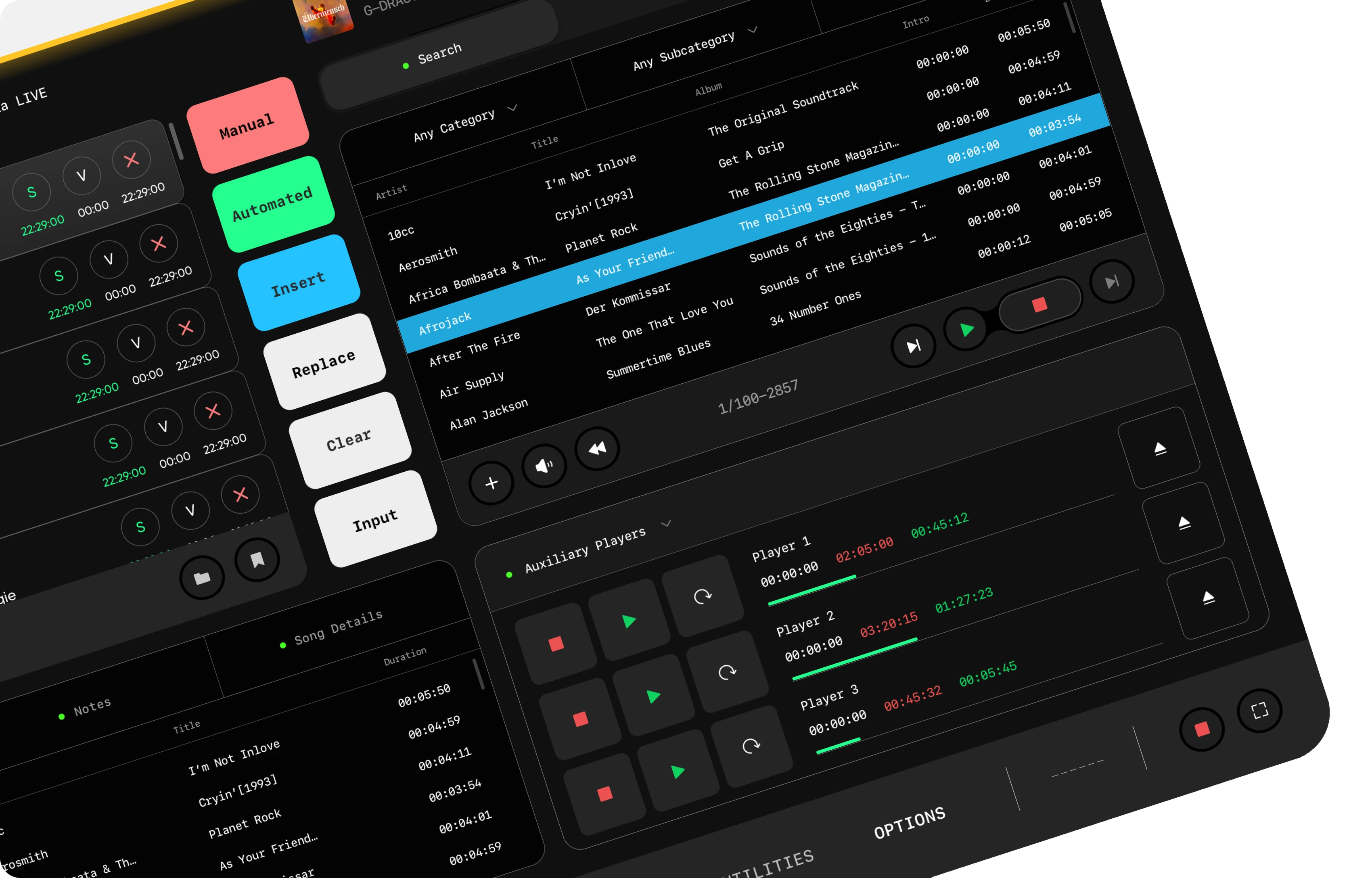Click the album art thumbnail
The image size is (1372, 878).
(323, 18)
